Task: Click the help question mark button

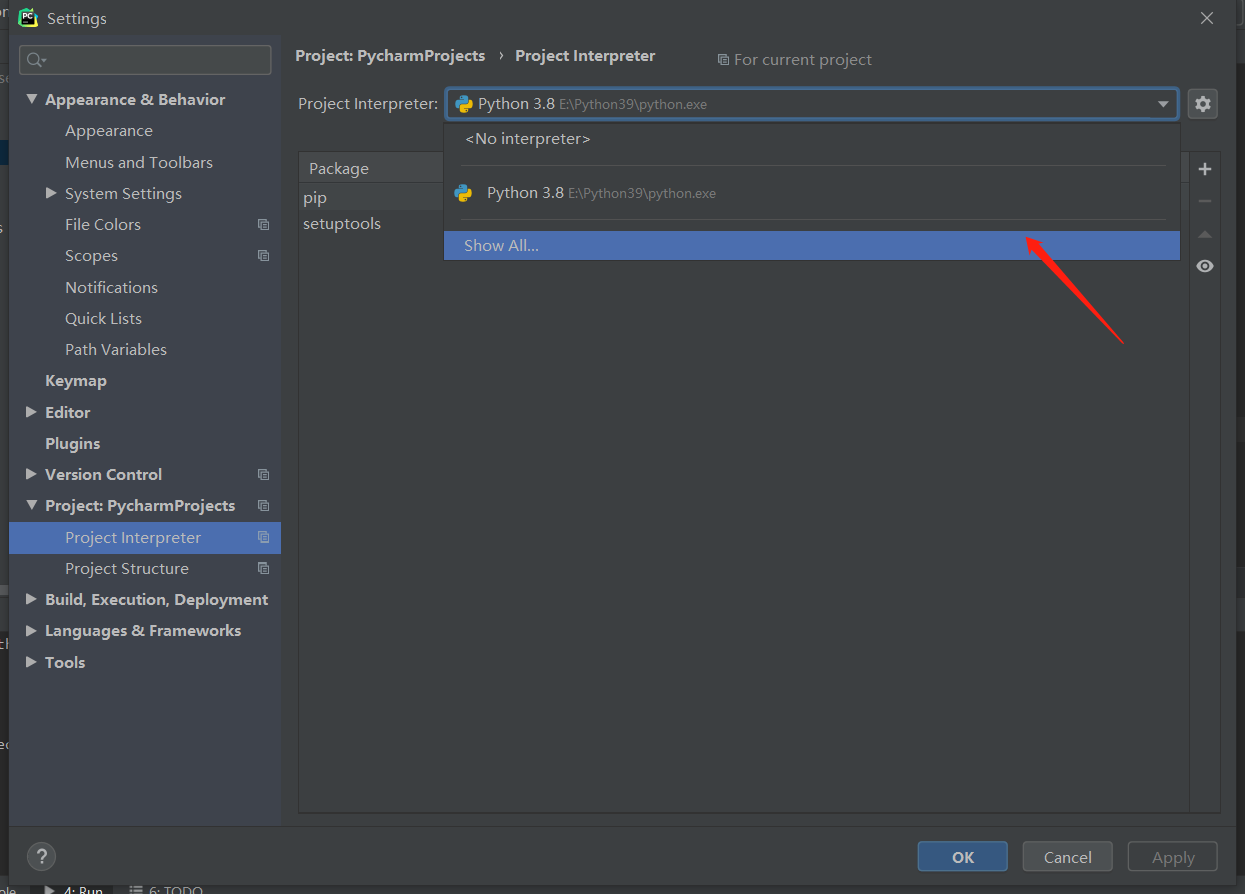Action: [41, 856]
